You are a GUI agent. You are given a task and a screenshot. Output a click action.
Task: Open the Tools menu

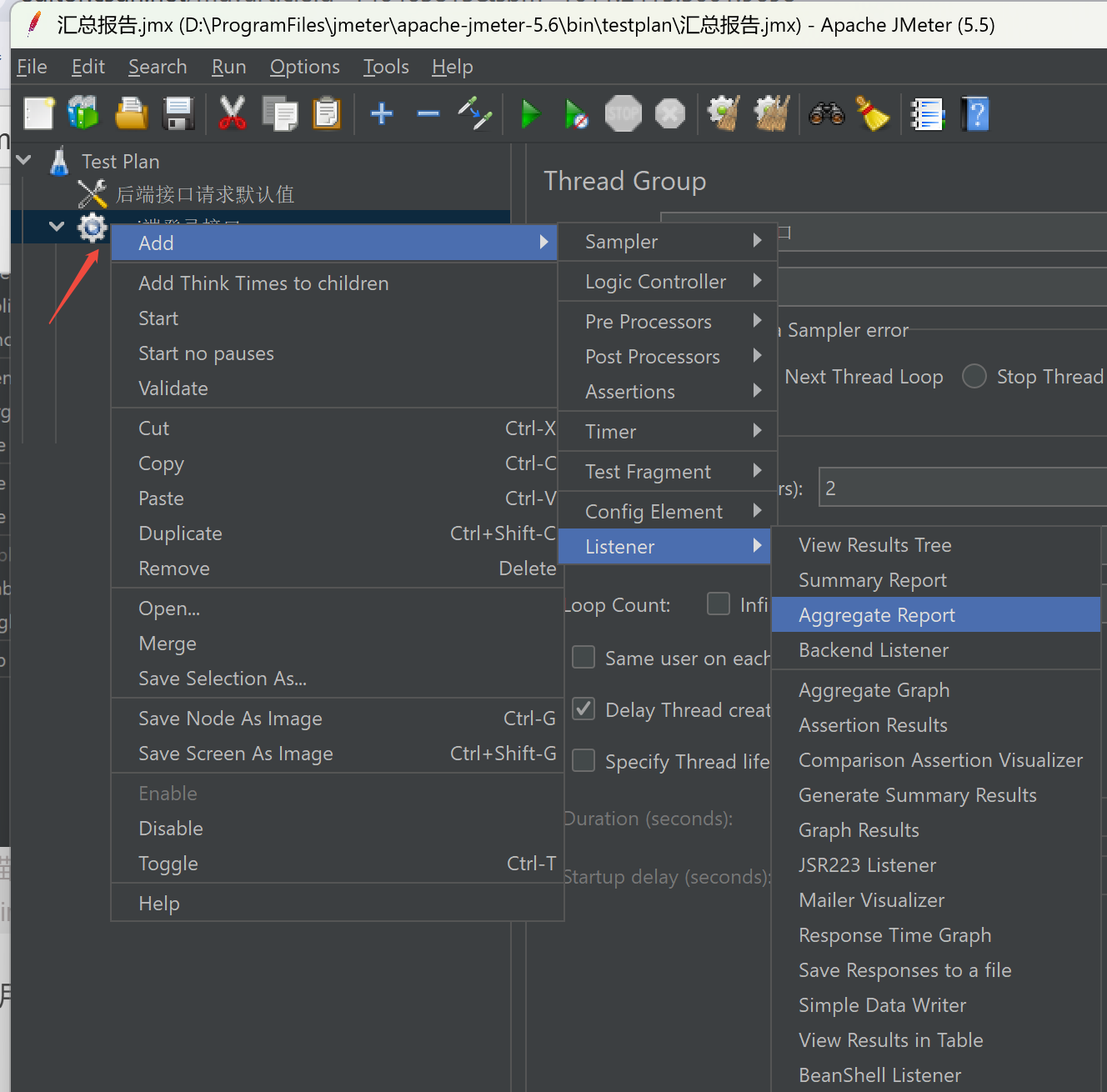[386, 67]
